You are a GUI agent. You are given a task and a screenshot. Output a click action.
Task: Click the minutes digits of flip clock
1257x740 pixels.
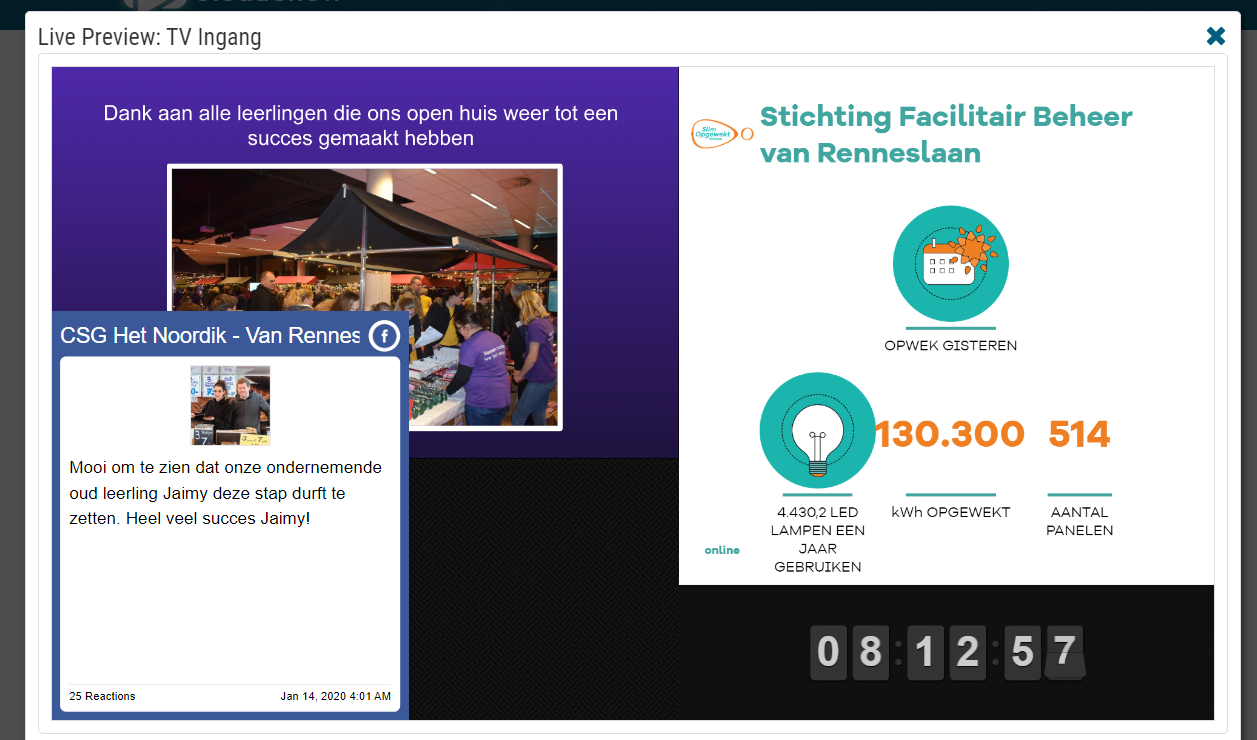[x=946, y=652]
